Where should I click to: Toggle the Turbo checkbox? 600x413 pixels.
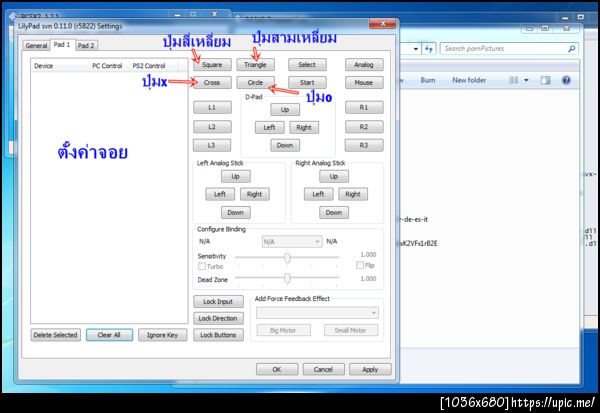coord(202,266)
